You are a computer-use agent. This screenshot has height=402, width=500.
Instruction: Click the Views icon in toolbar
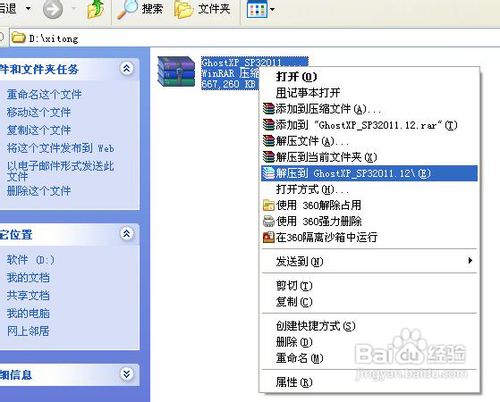[x=256, y=9]
